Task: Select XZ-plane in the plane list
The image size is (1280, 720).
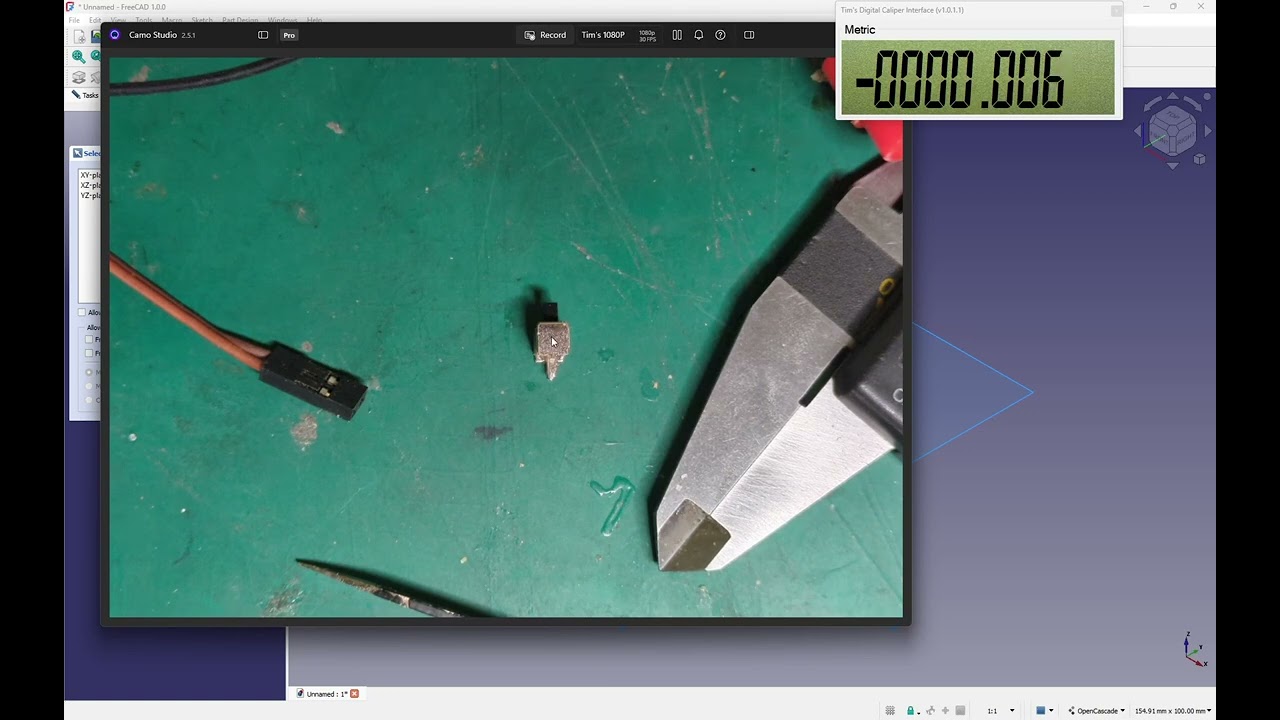Action: coord(90,185)
